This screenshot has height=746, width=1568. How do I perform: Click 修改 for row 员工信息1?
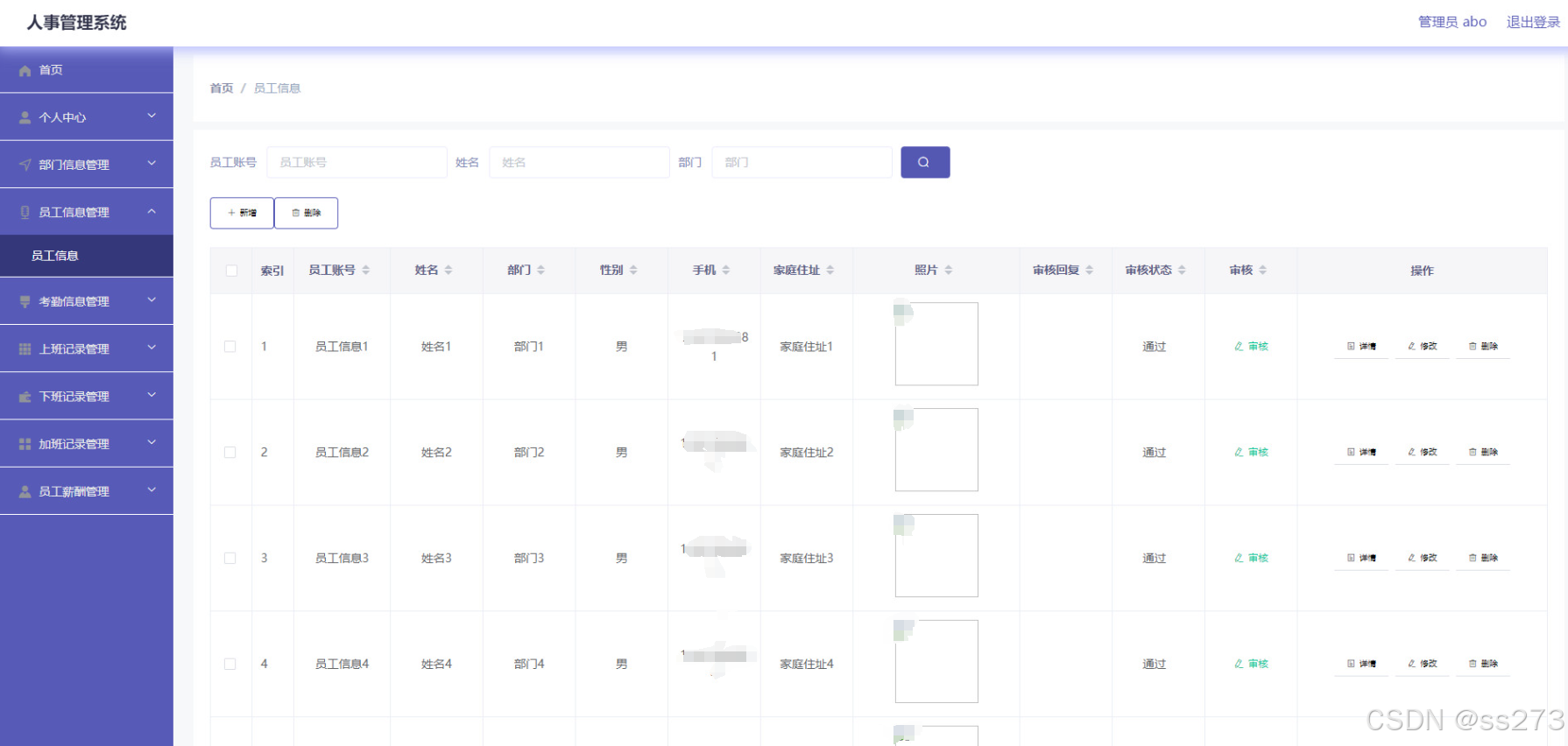point(1423,347)
